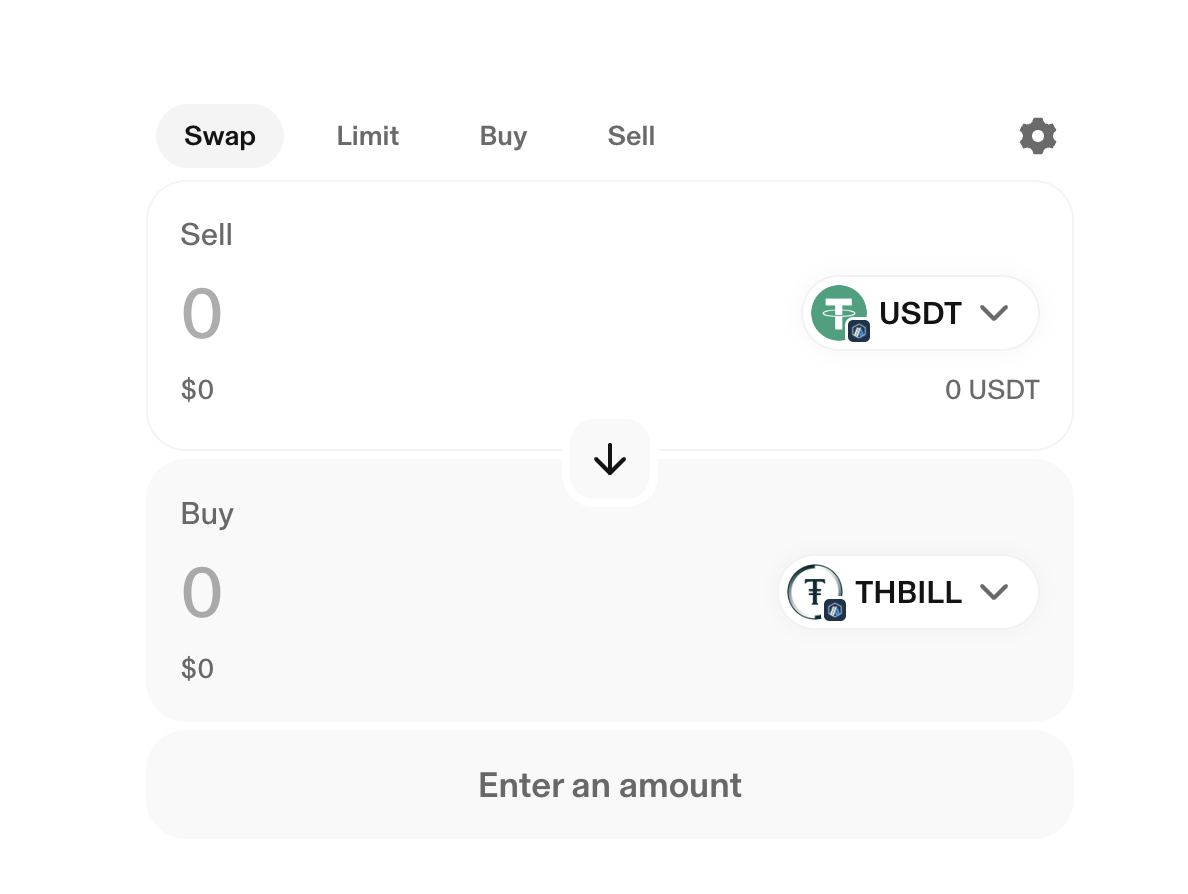
Task: Expand the USDT token chevron
Action: coord(993,313)
